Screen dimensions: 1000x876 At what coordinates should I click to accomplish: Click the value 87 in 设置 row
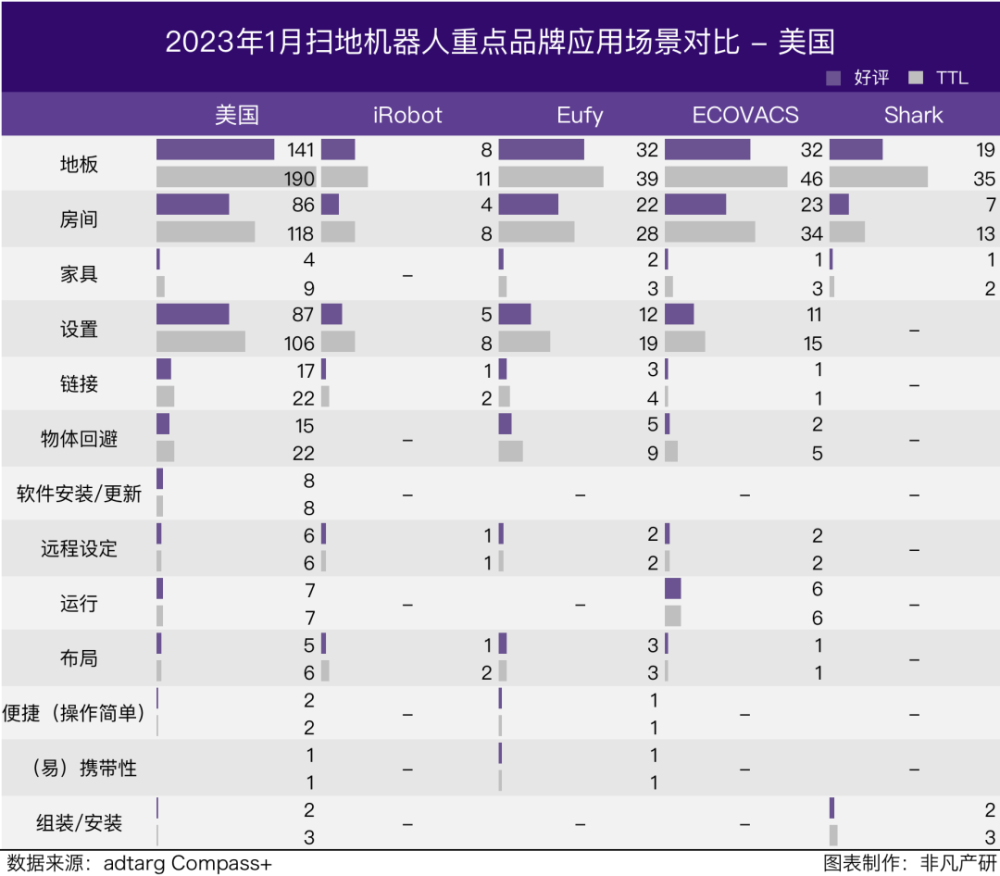click(x=303, y=314)
